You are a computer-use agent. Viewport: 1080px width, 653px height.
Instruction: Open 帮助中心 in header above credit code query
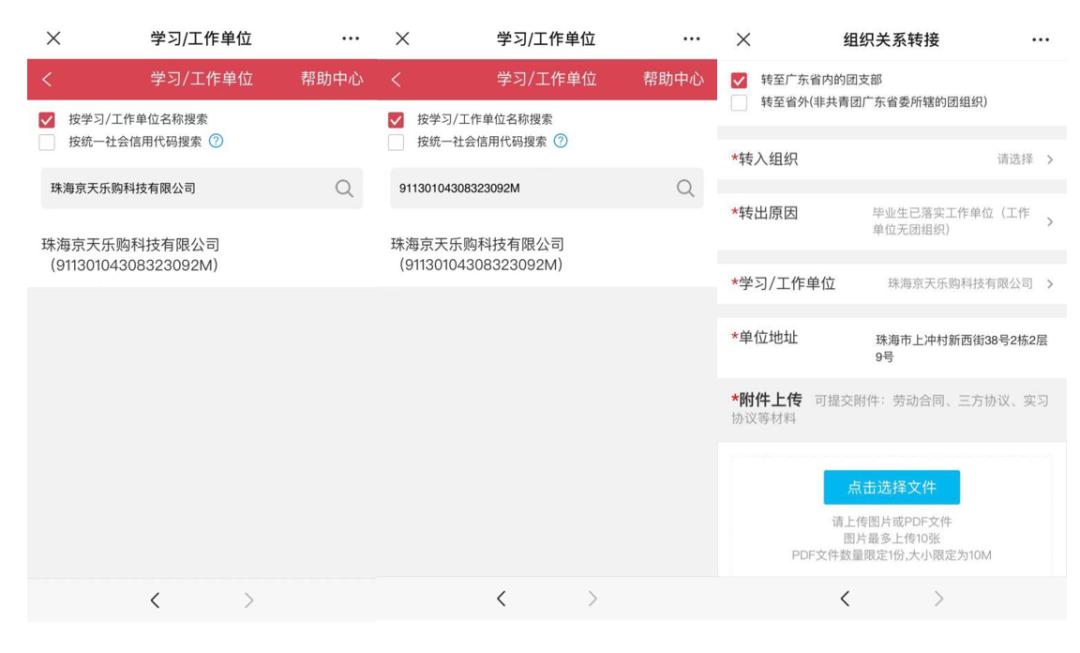(673, 79)
